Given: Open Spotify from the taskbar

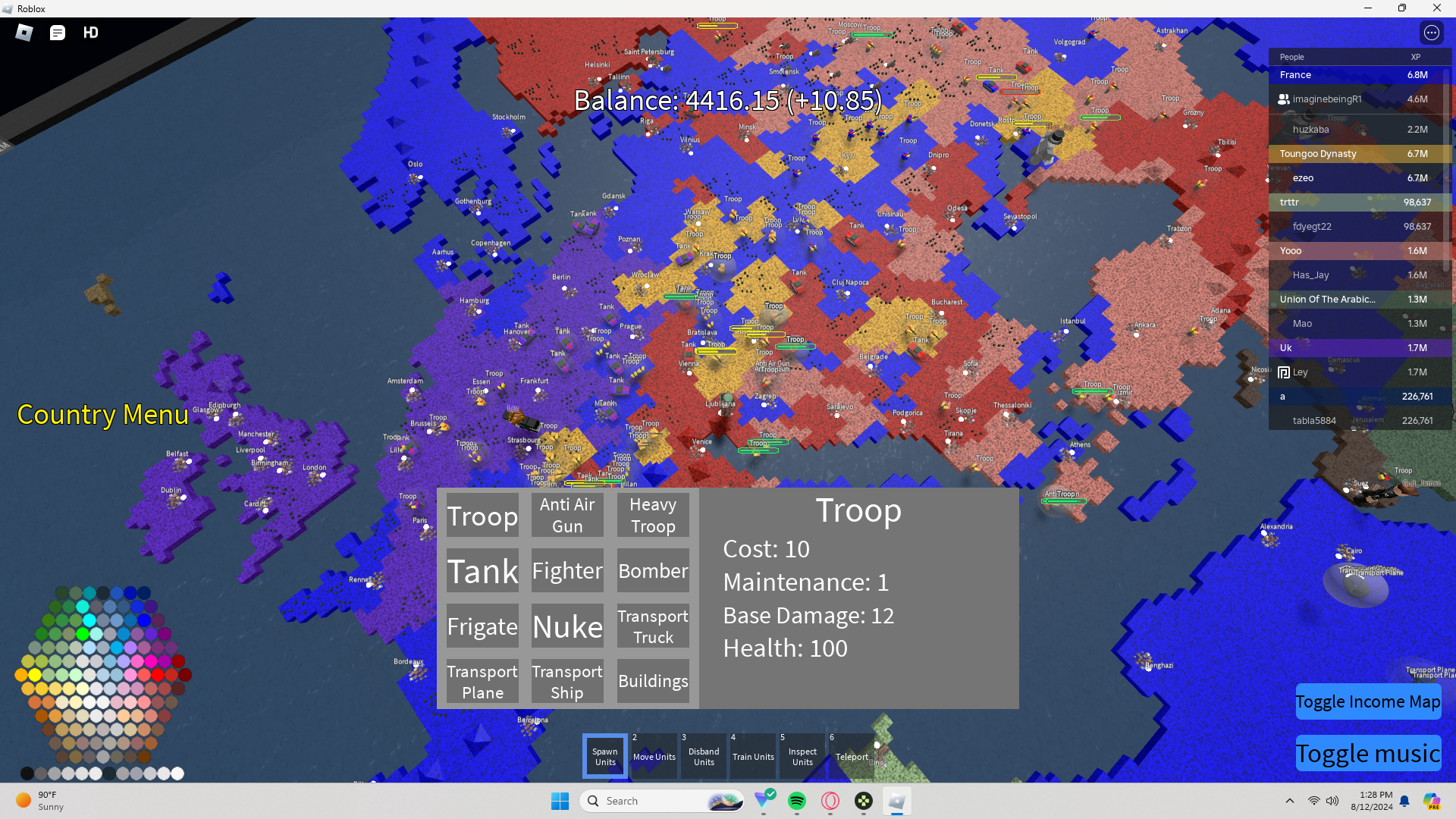Looking at the screenshot, I should pyautogui.click(x=797, y=801).
